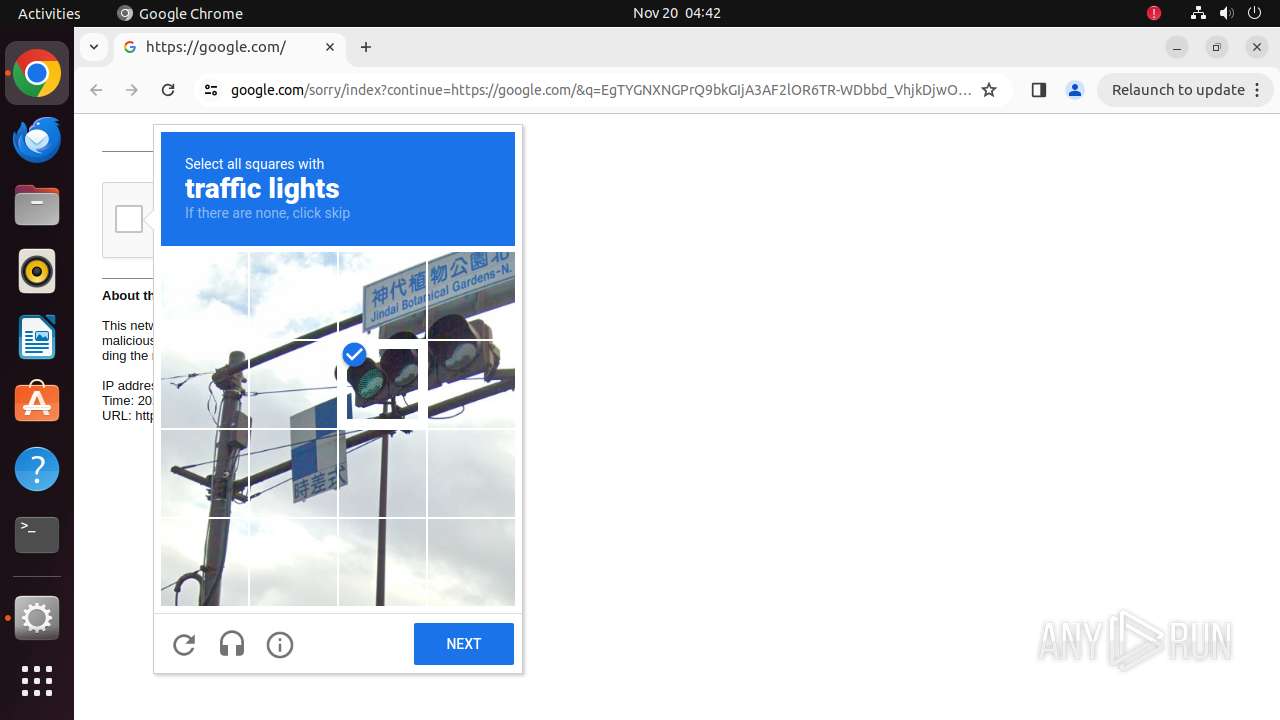Click the blue NEXT button

pyautogui.click(x=464, y=644)
